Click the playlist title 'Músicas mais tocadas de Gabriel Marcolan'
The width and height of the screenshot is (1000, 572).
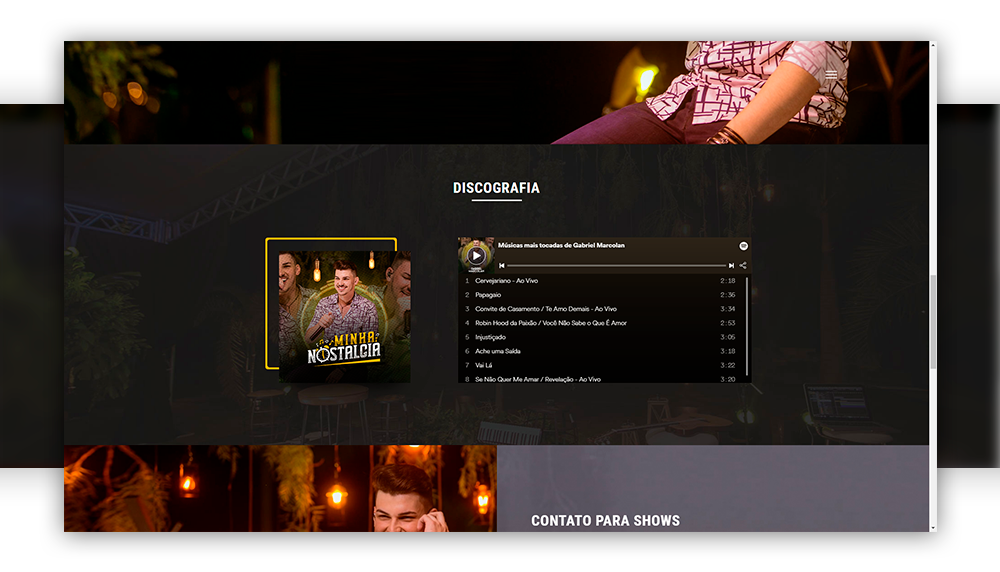[x=561, y=245]
